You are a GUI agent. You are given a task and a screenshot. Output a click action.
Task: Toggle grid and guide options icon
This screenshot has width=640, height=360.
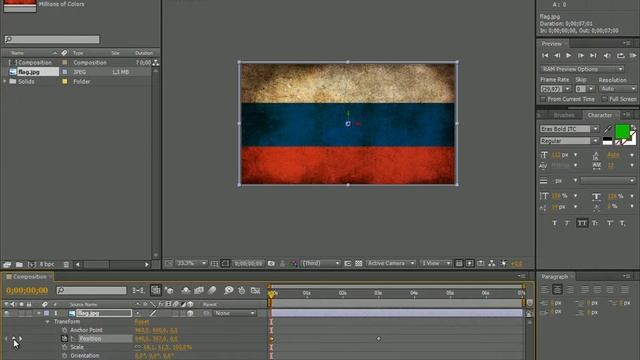(x=214, y=264)
